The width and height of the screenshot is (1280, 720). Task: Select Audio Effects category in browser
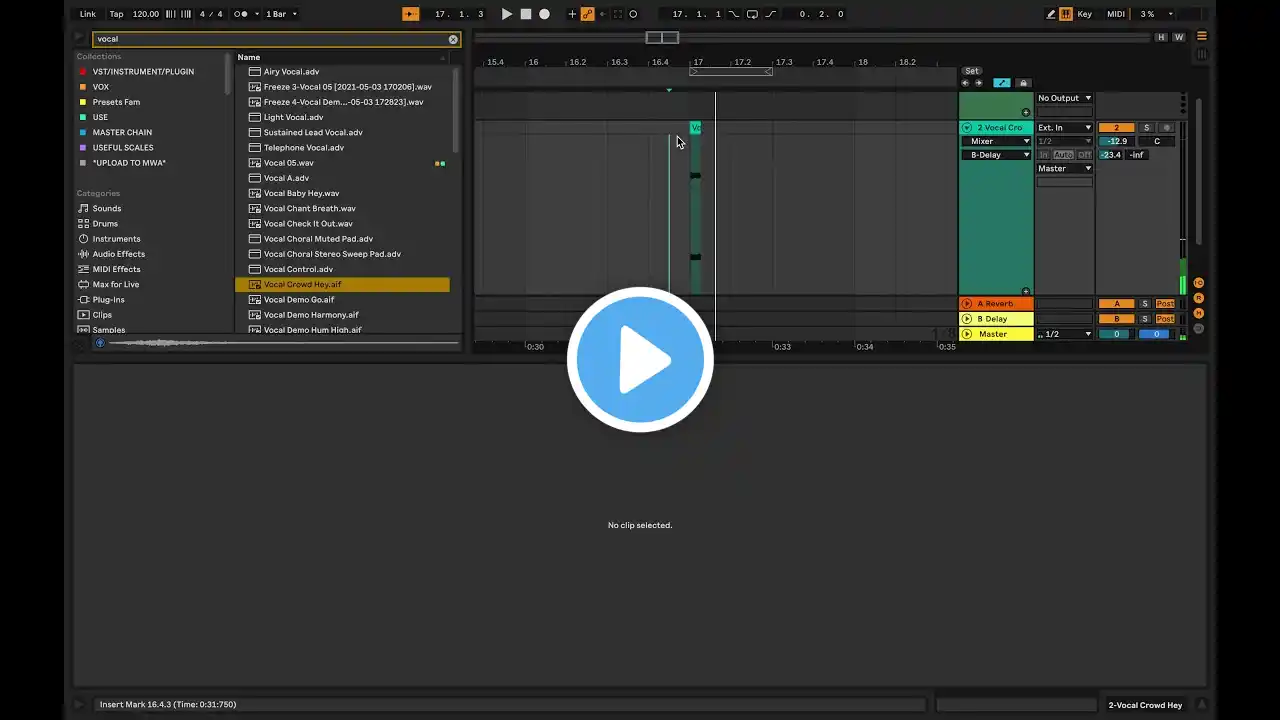[x=118, y=254]
